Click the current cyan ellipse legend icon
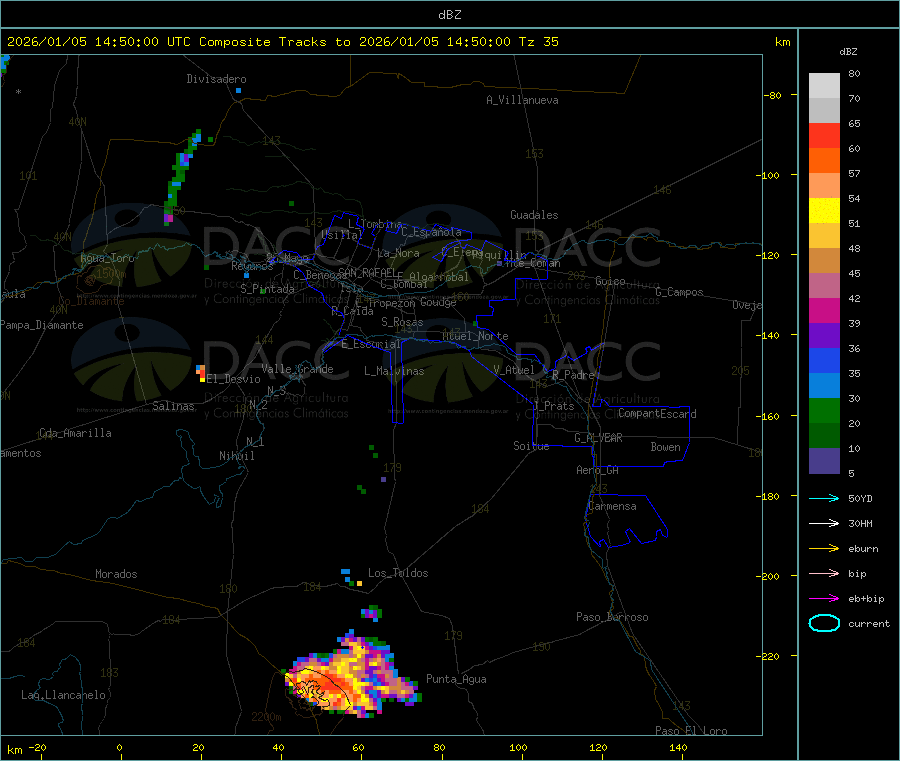Screen dimensions: 900x761 click(824, 623)
